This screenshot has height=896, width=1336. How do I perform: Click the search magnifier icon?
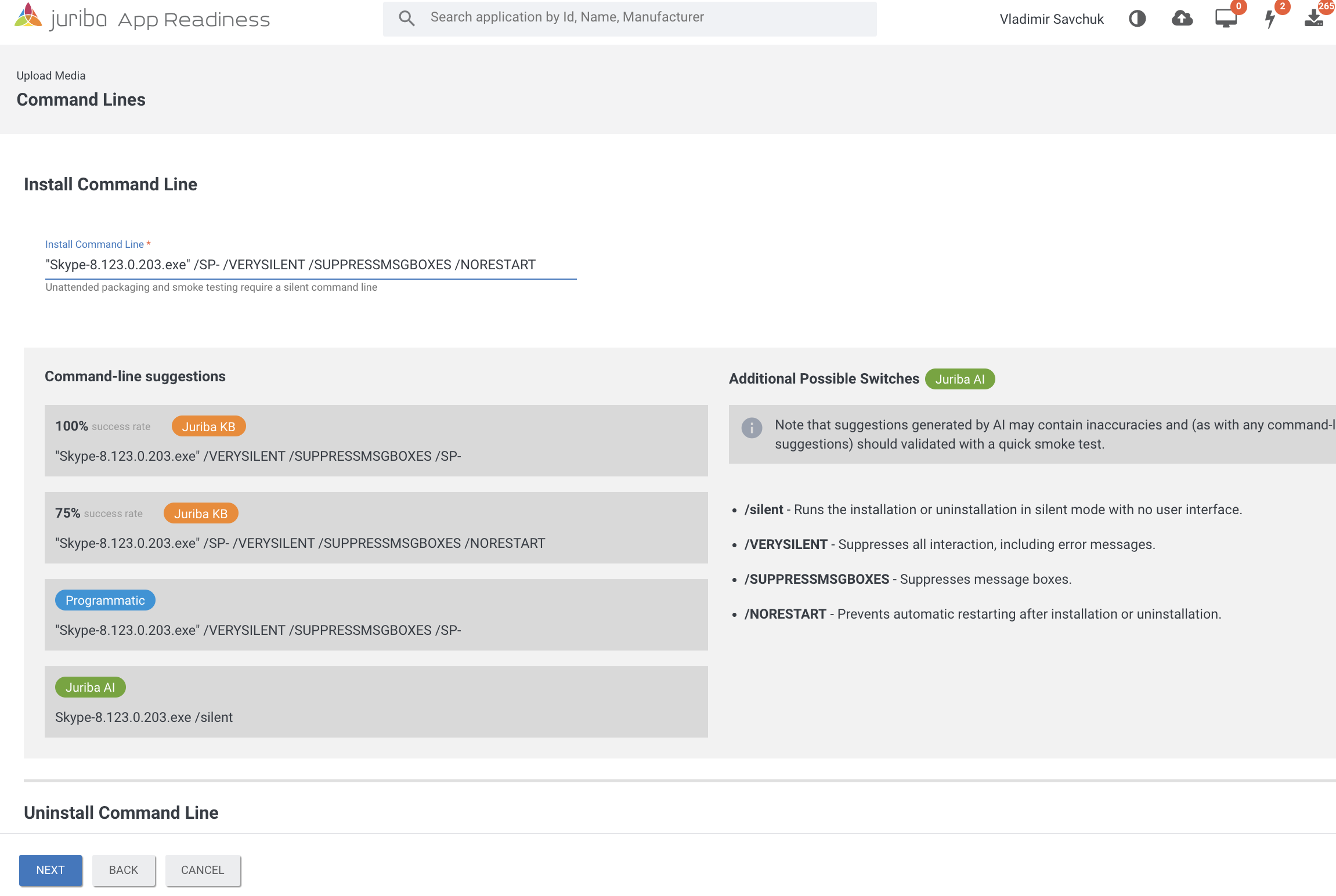click(x=407, y=19)
